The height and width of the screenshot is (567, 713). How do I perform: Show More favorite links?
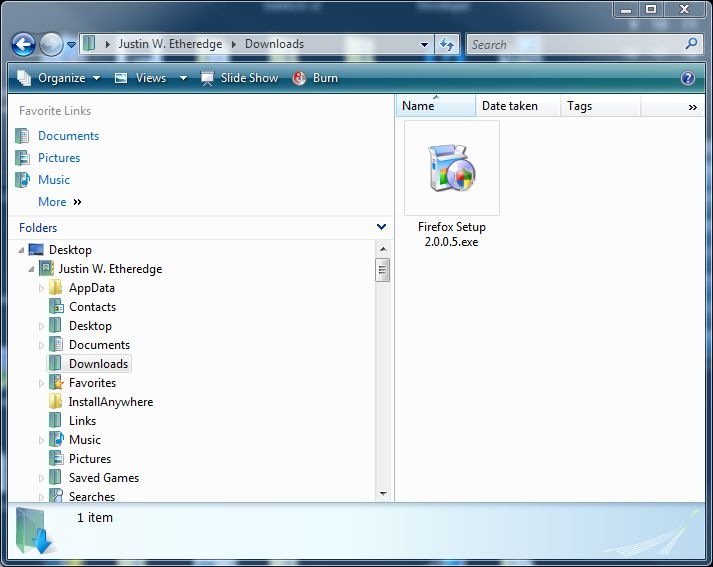[60, 201]
